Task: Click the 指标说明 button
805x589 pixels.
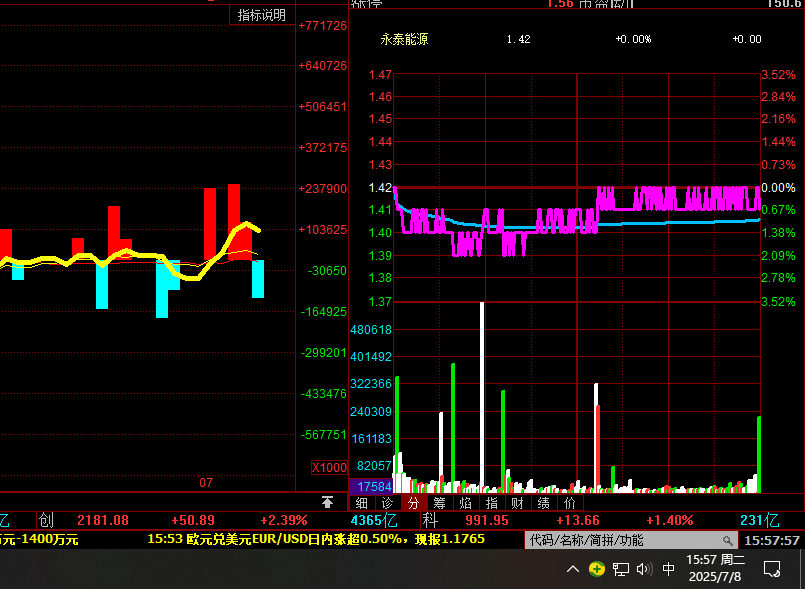Action: click(x=262, y=15)
